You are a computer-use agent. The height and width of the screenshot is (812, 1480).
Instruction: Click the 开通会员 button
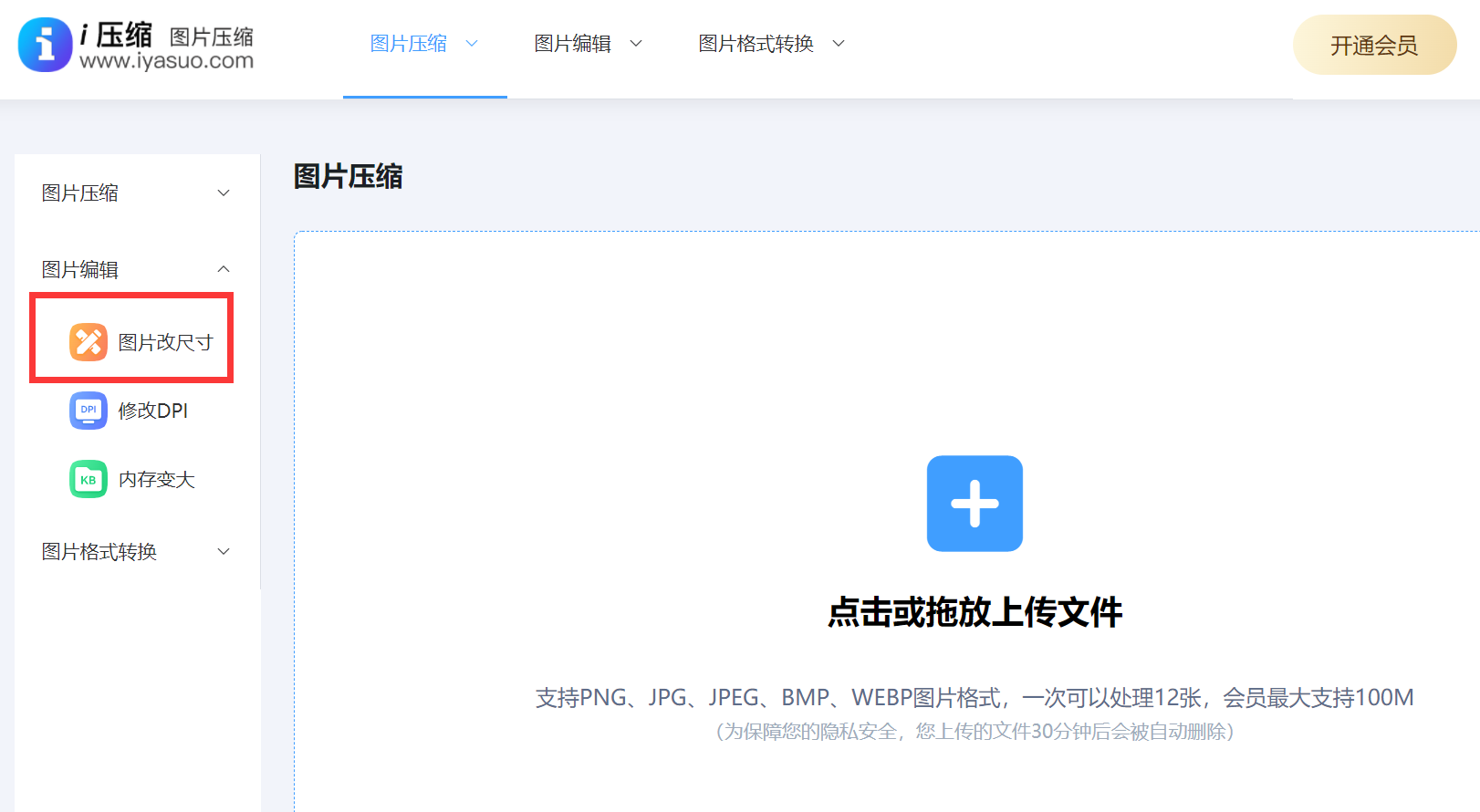[x=1374, y=45]
